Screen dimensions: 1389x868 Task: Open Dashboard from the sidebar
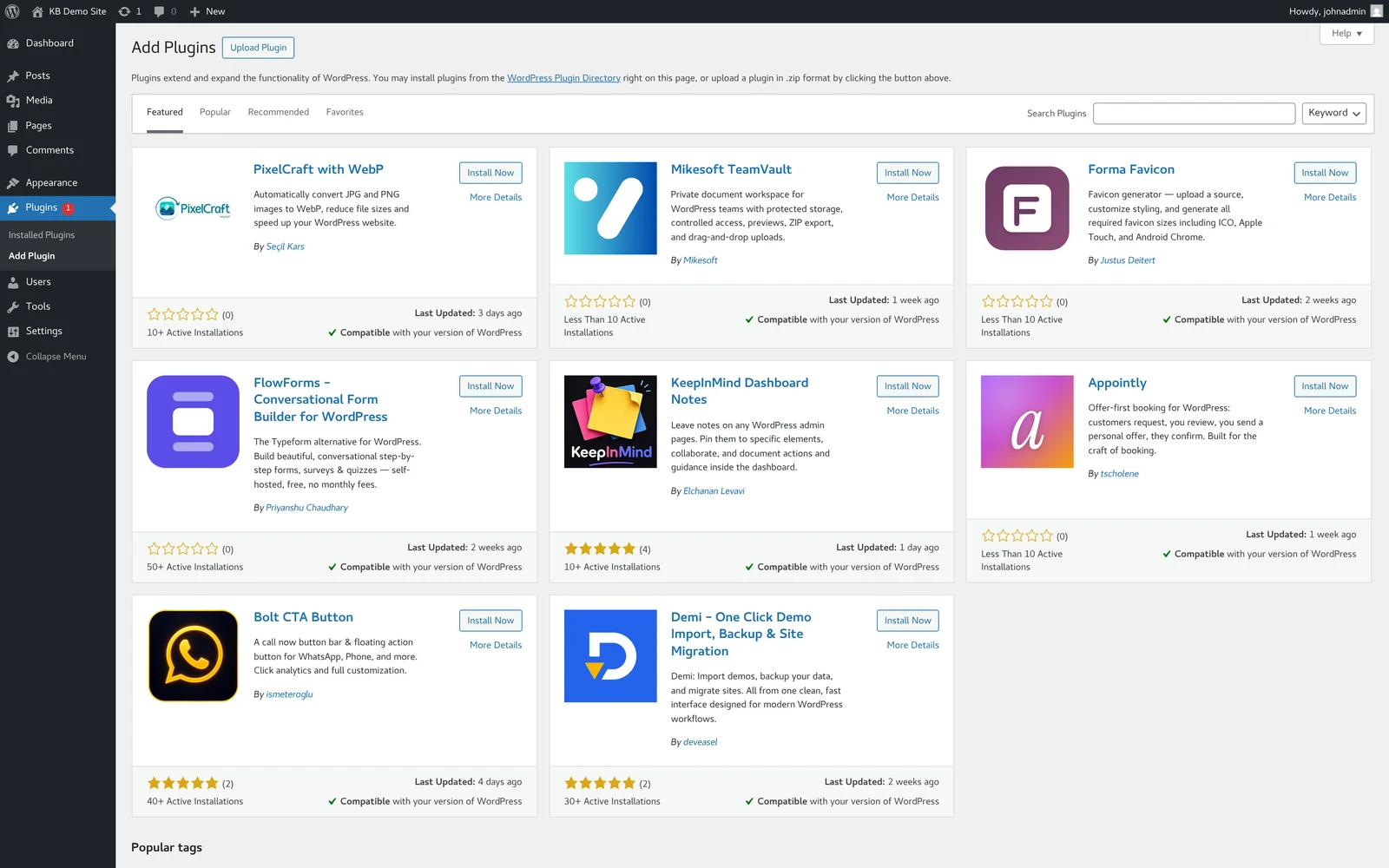pos(49,43)
